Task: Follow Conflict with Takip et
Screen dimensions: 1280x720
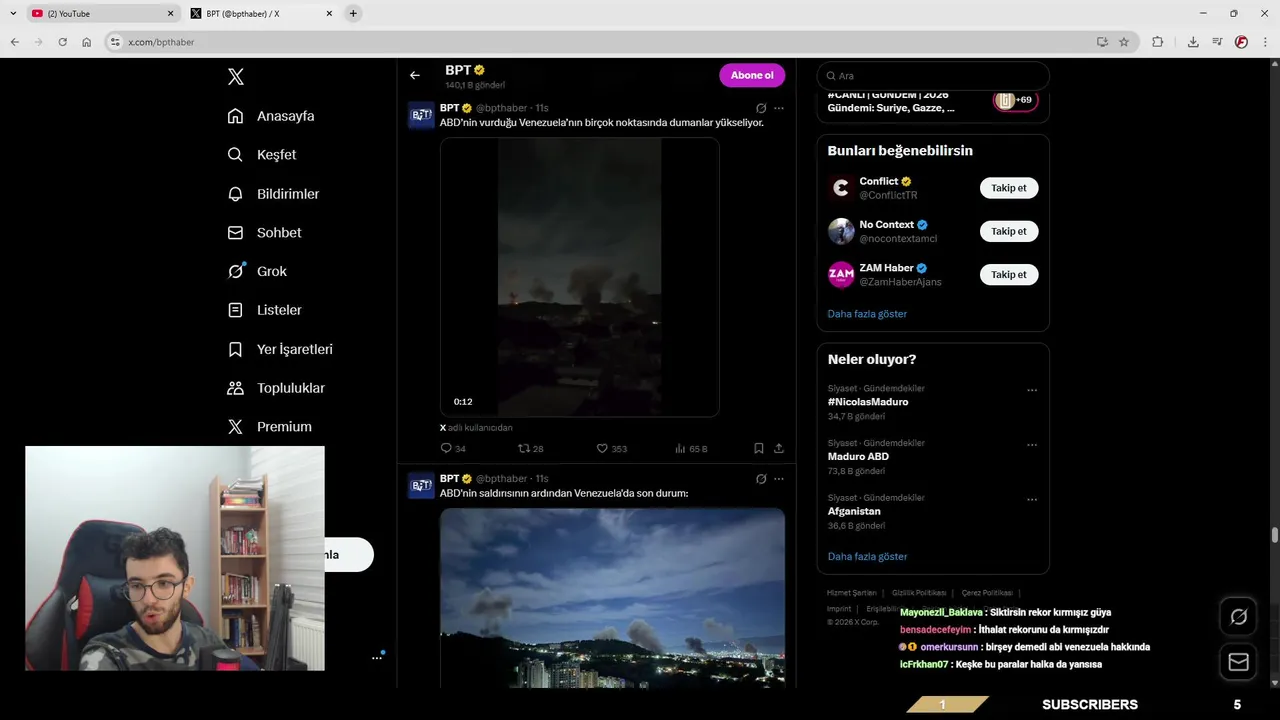Action: click(1009, 188)
